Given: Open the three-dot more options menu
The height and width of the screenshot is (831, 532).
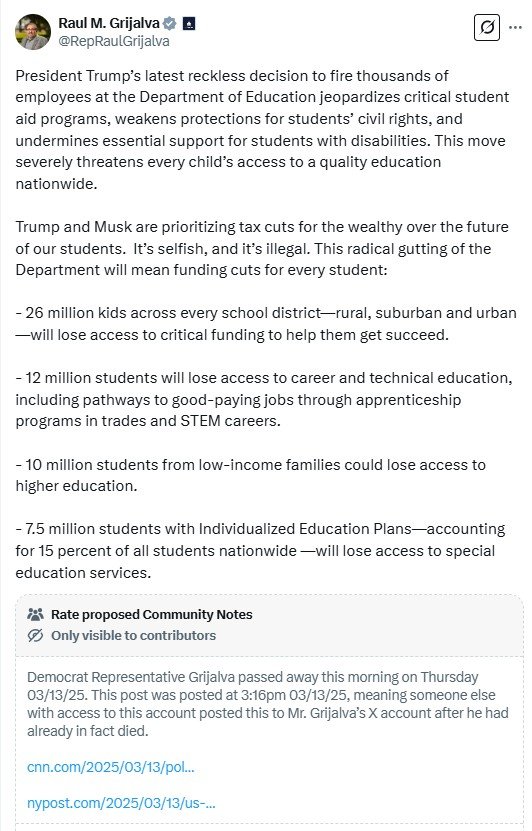Looking at the screenshot, I should 515,27.
